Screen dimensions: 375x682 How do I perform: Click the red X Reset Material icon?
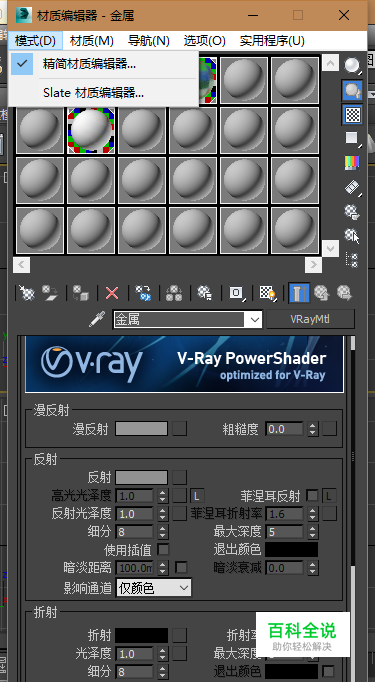tap(112, 293)
